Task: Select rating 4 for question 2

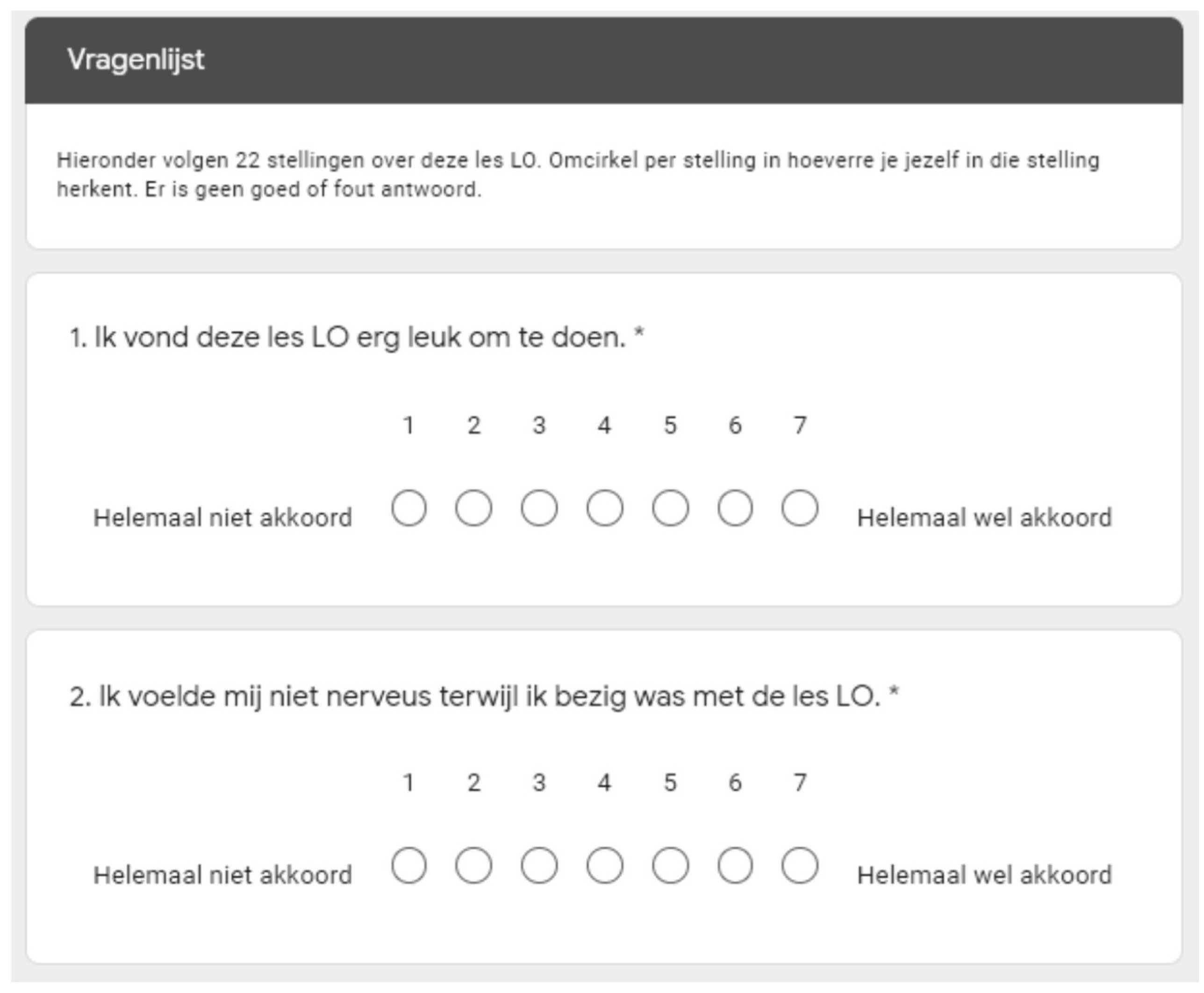Action: 604,865
